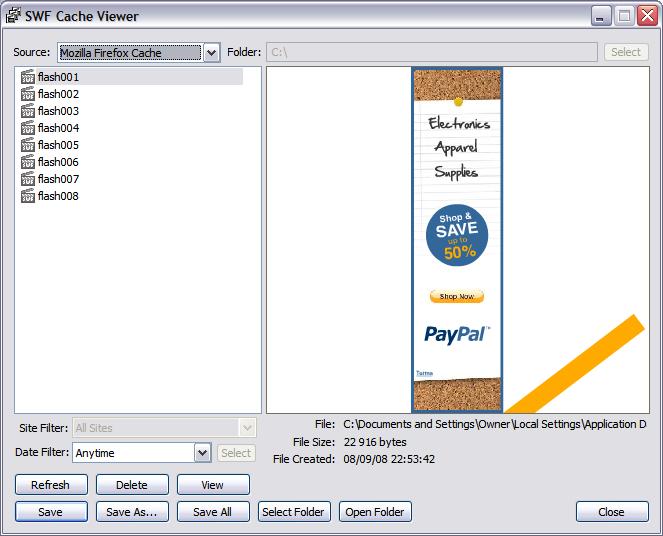
Task: Click Select button next to Folder
Action: [x=626, y=52]
